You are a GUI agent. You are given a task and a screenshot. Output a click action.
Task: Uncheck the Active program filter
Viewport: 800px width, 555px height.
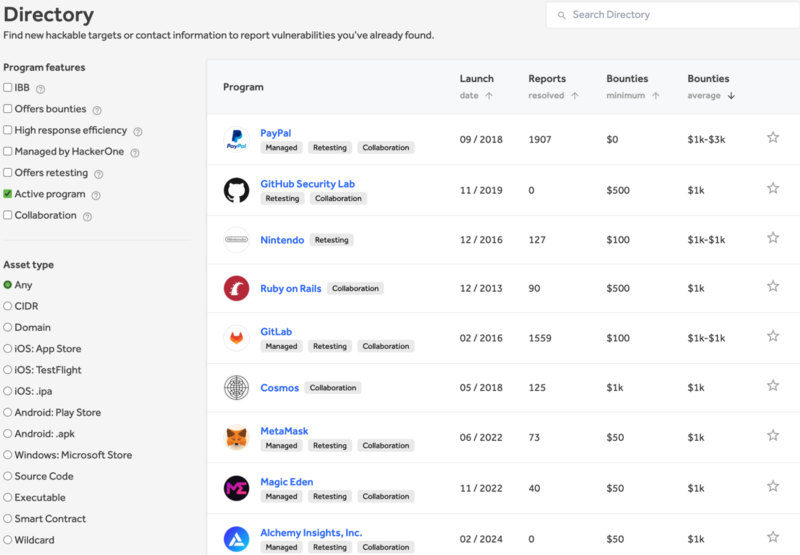(x=8, y=194)
